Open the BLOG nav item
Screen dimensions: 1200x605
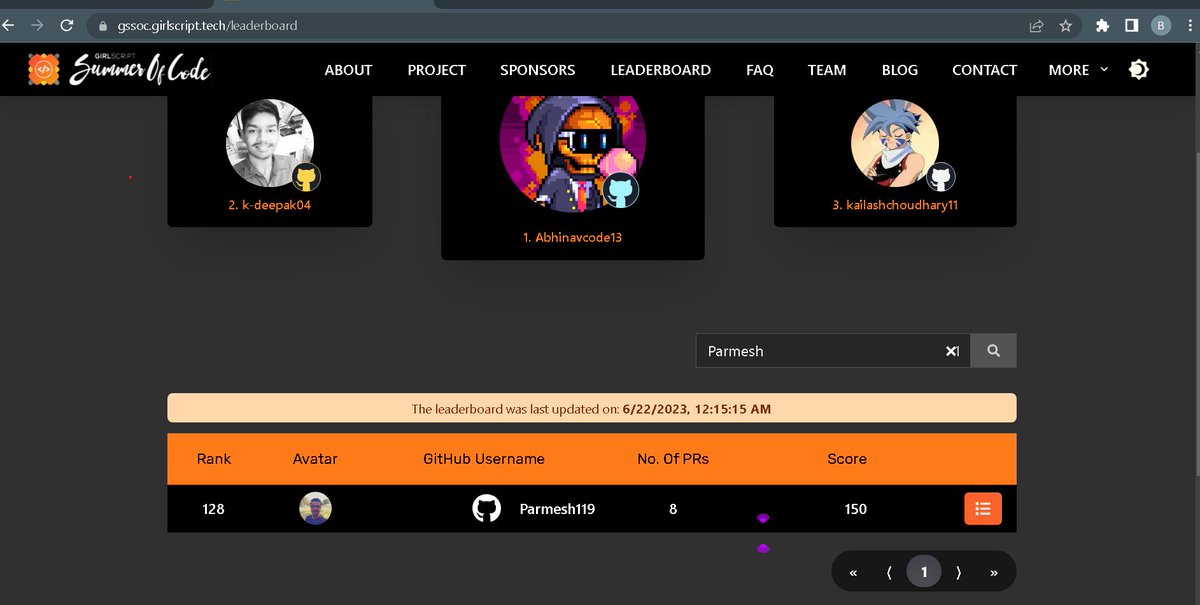pyautogui.click(x=900, y=70)
